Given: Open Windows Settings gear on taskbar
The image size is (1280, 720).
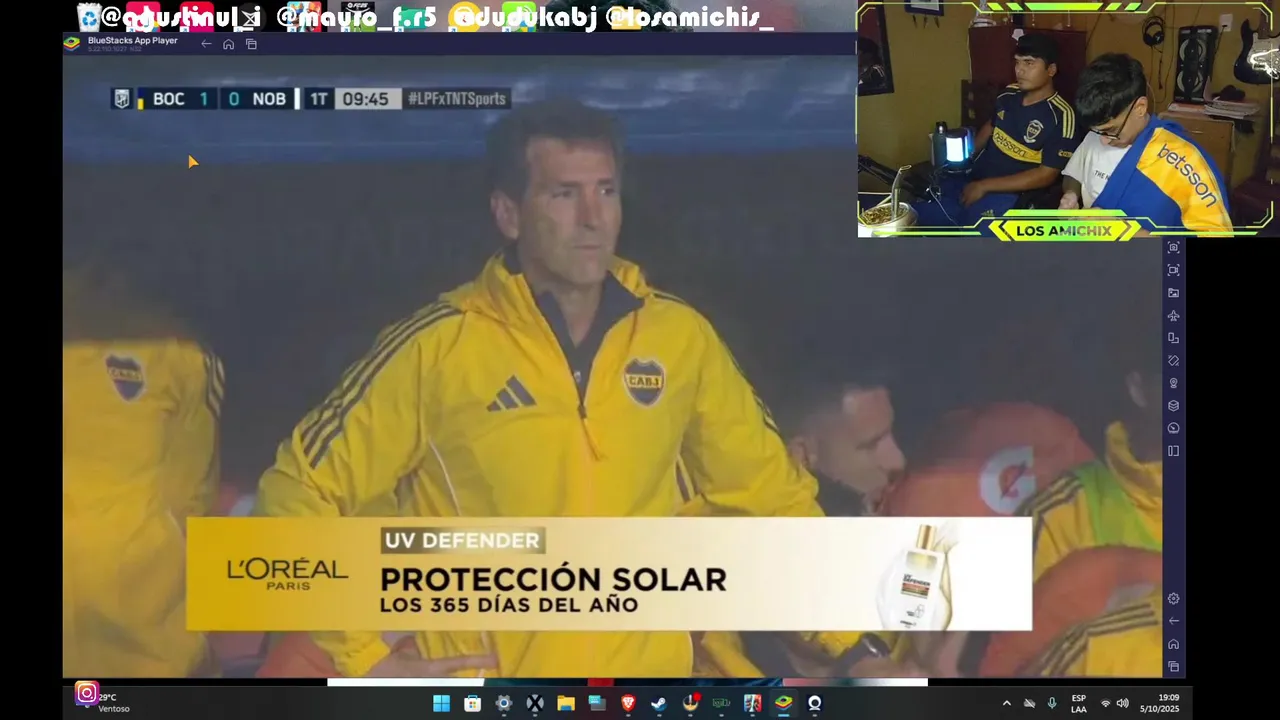Looking at the screenshot, I should pos(504,703).
